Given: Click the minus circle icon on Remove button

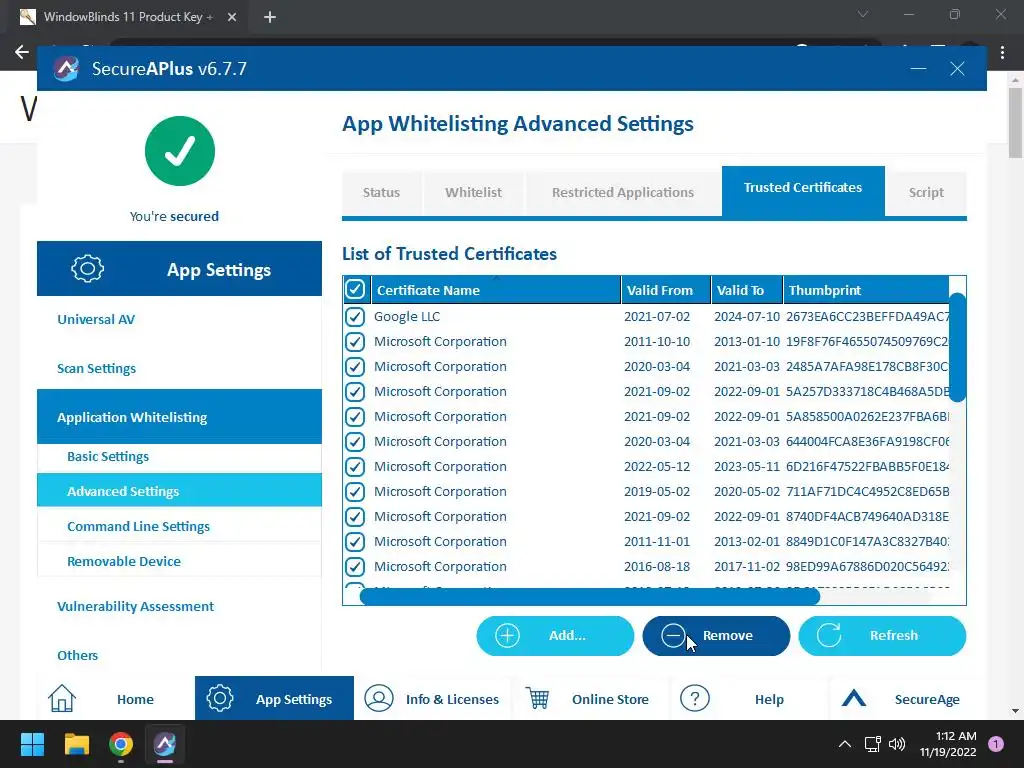Looking at the screenshot, I should pos(673,635).
